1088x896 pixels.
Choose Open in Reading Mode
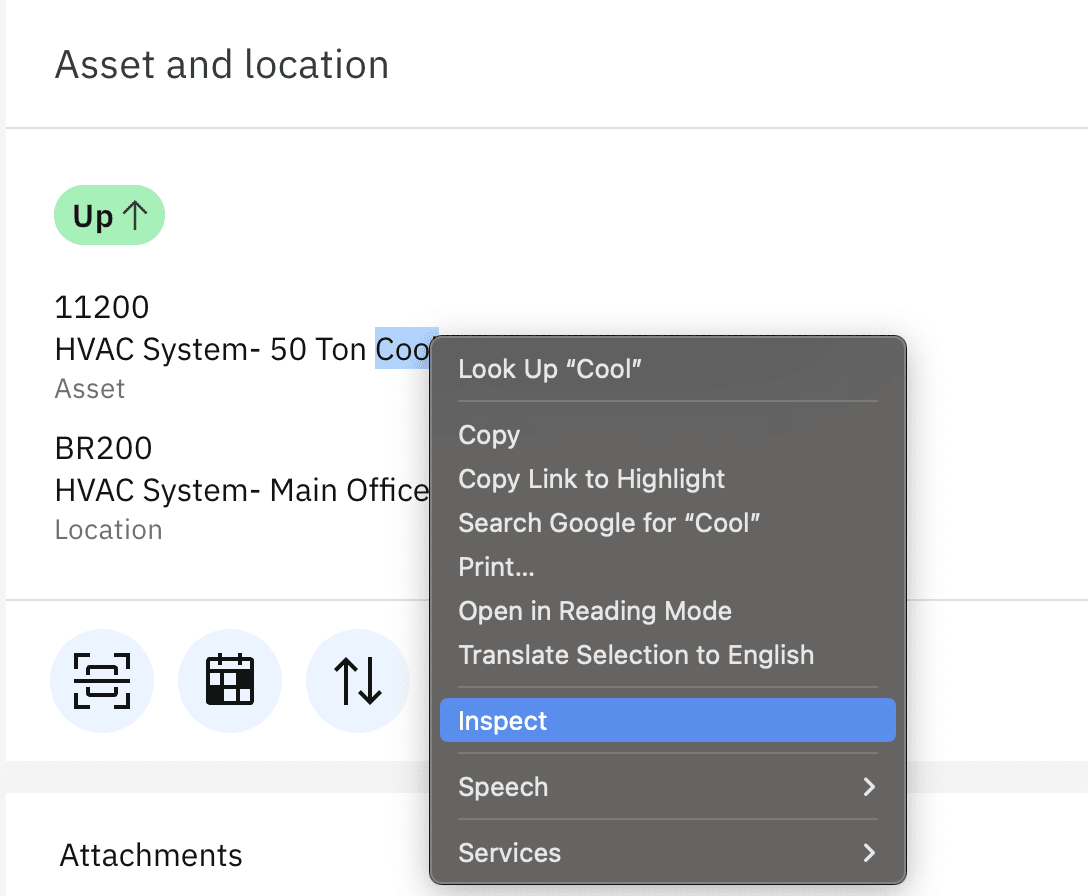tap(594, 611)
